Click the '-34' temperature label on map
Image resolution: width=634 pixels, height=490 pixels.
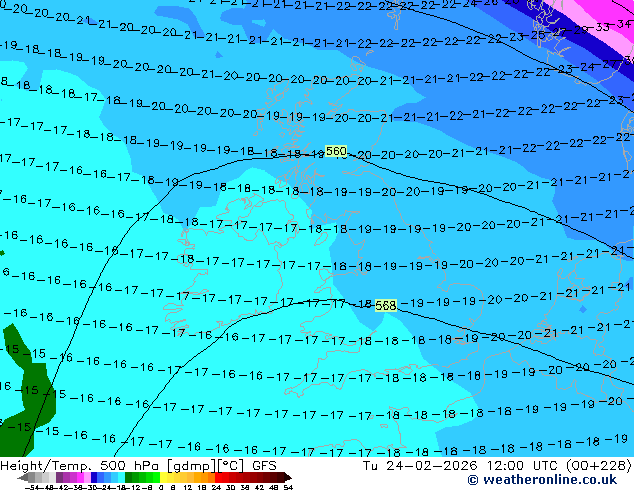[x=623, y=24]
